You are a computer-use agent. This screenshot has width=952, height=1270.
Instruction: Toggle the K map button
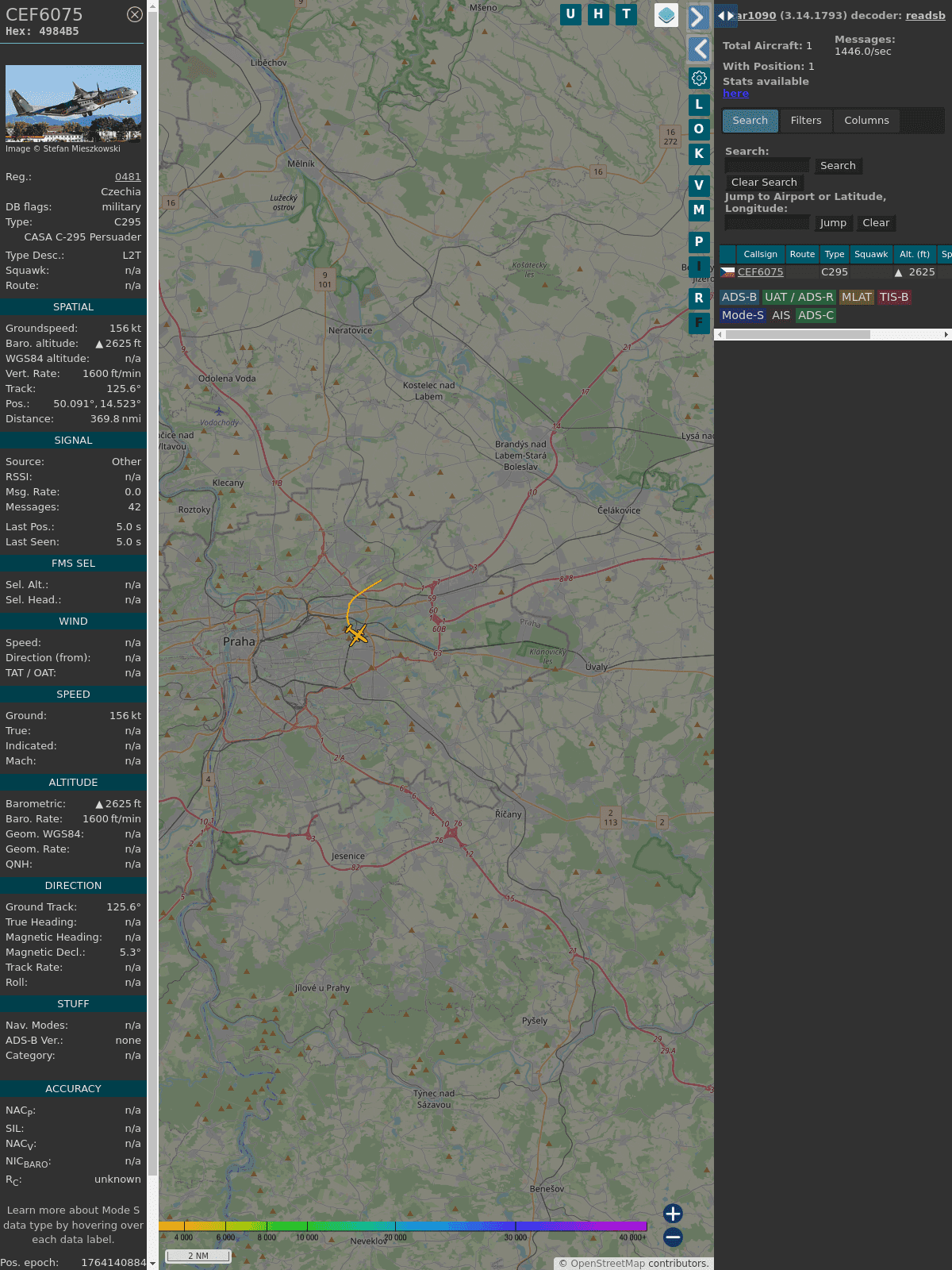click(699, 153)
